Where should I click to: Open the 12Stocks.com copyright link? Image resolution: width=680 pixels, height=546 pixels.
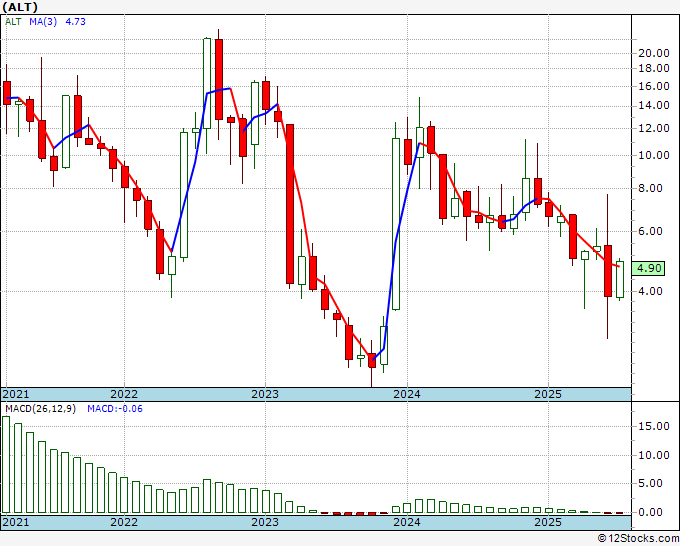coord(638,539)
